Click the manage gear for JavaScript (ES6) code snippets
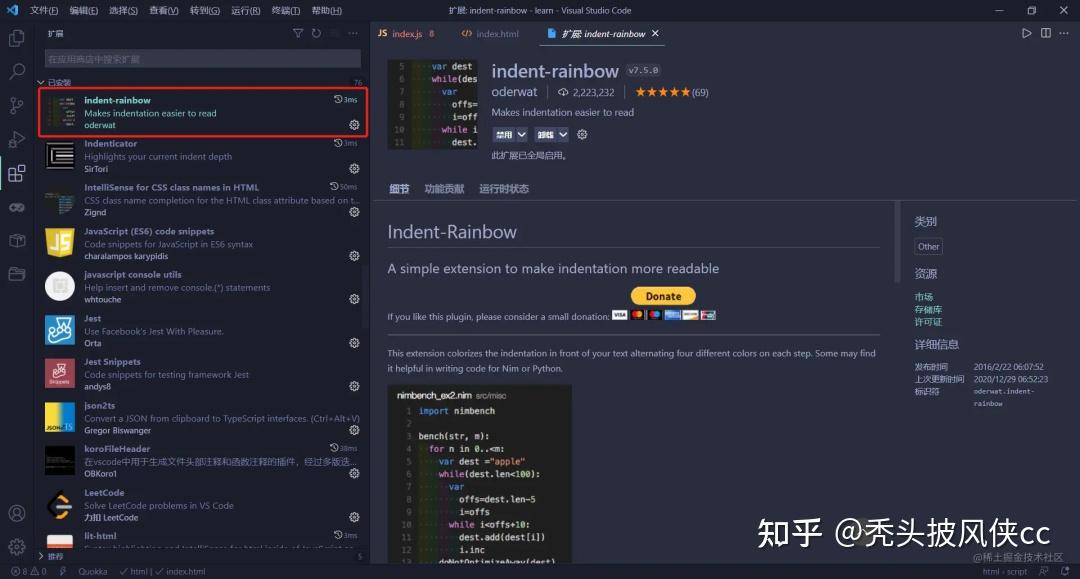This screenshot has width=1080, height=579. (x=354, y=255)
